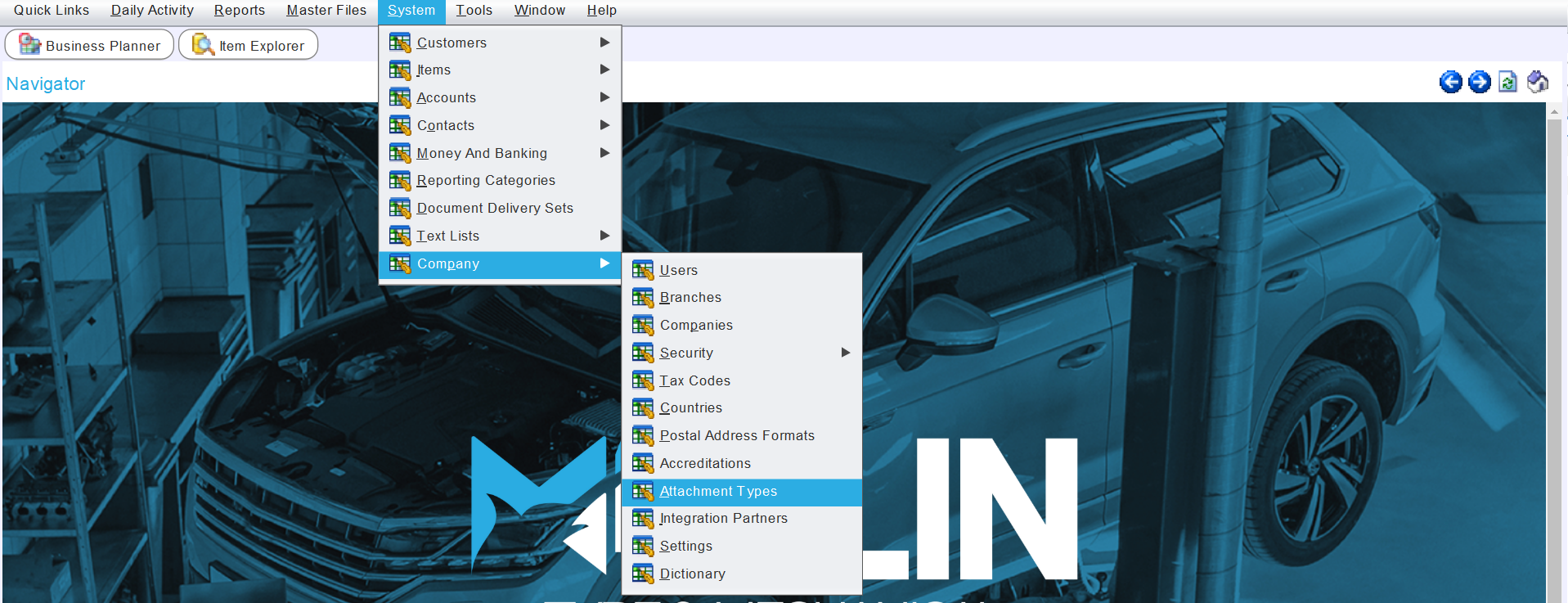Open Dictionary from Company submenu
The width and height of the screenshot is (1568, 603).
(x=742, y=574)
